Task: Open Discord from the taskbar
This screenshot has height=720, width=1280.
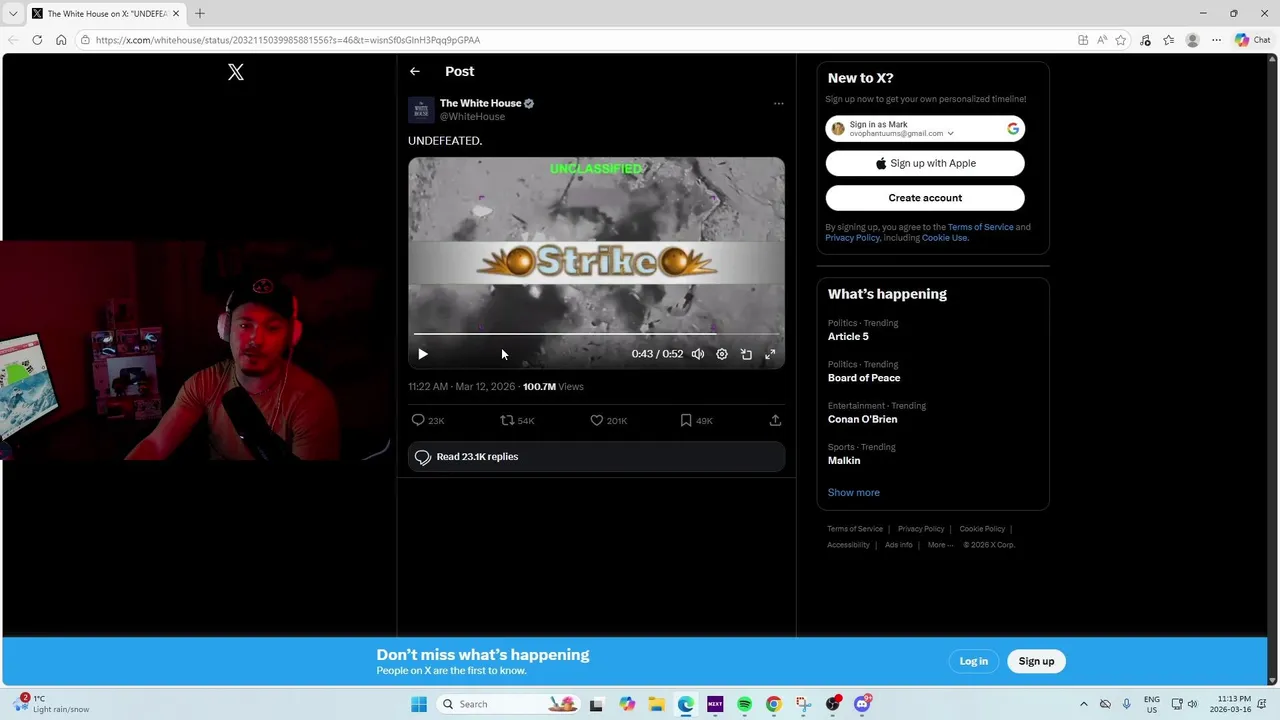Action: [862, 704]
